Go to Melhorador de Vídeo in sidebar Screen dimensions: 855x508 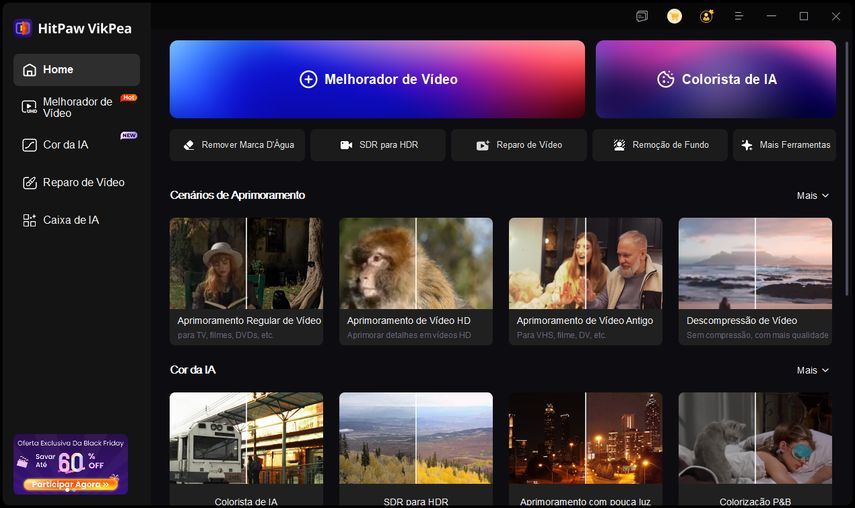pos(76,107)
